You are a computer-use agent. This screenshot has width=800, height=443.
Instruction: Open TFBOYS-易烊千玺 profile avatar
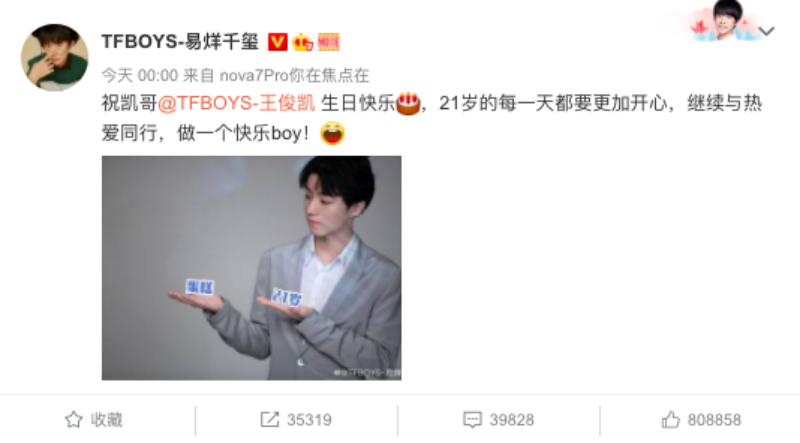55,58
